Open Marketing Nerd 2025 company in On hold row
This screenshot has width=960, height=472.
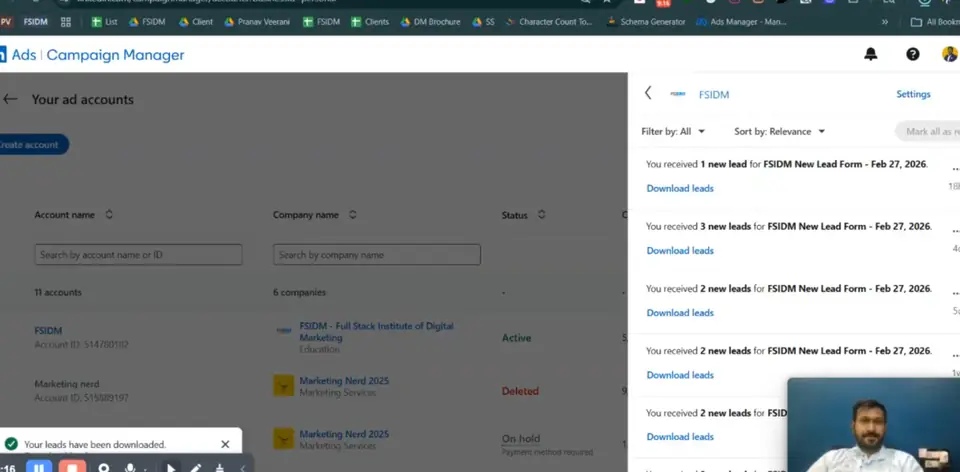coord(344,434)
